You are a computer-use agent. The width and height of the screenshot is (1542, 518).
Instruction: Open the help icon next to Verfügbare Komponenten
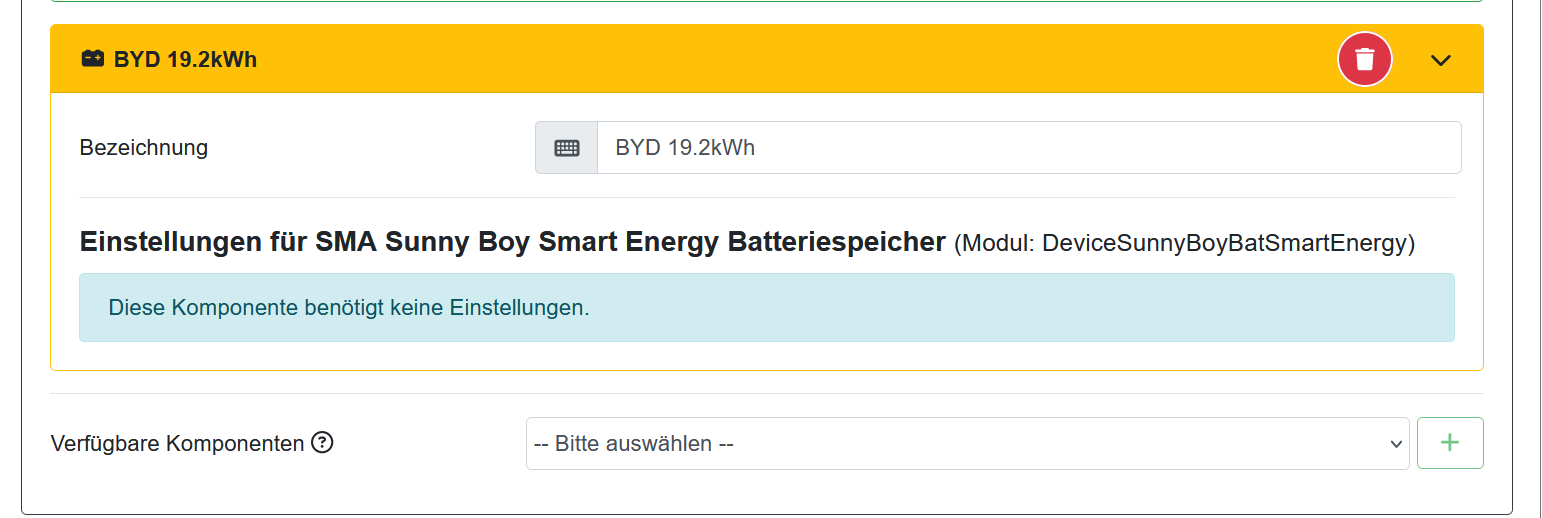[322, 442]
